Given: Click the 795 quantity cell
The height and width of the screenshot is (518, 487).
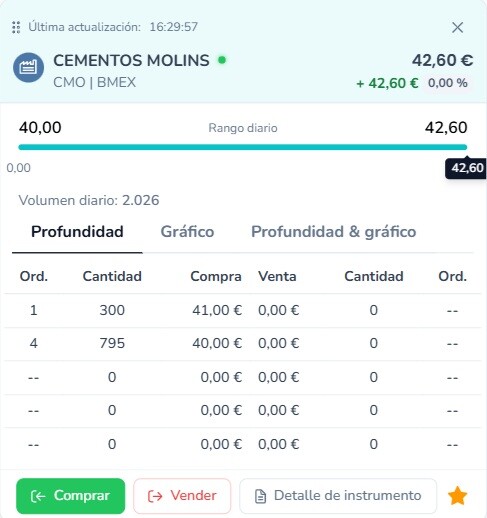Looking at the screenshot, I should pyautogui.click(x=112, y=343).
